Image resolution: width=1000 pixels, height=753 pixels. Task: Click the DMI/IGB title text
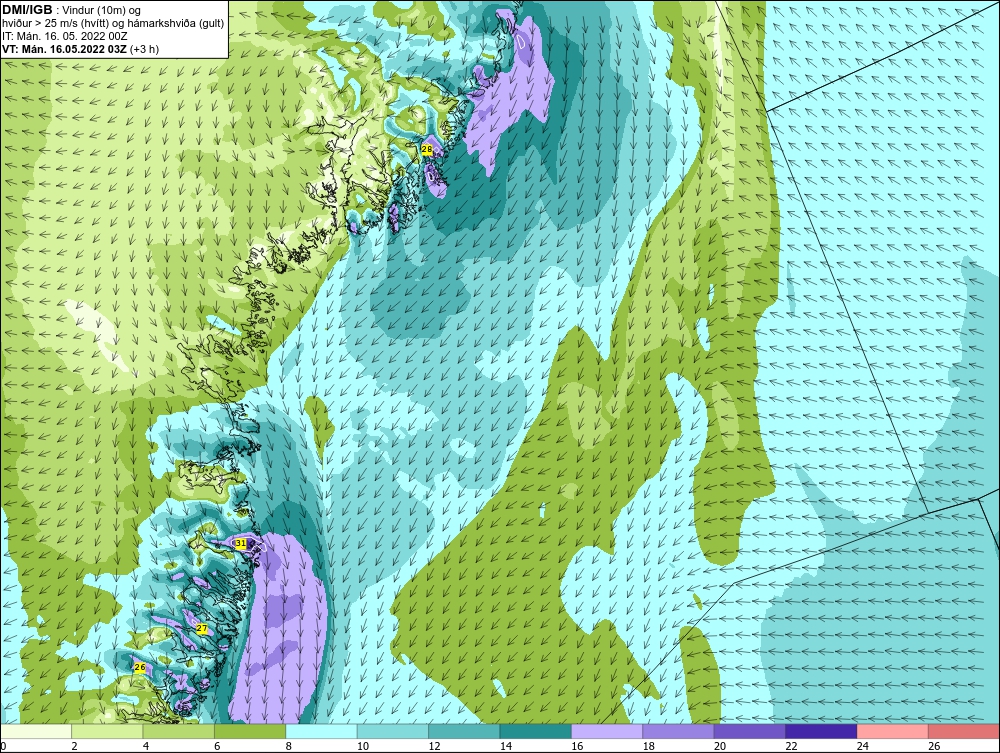pos(27,10)
